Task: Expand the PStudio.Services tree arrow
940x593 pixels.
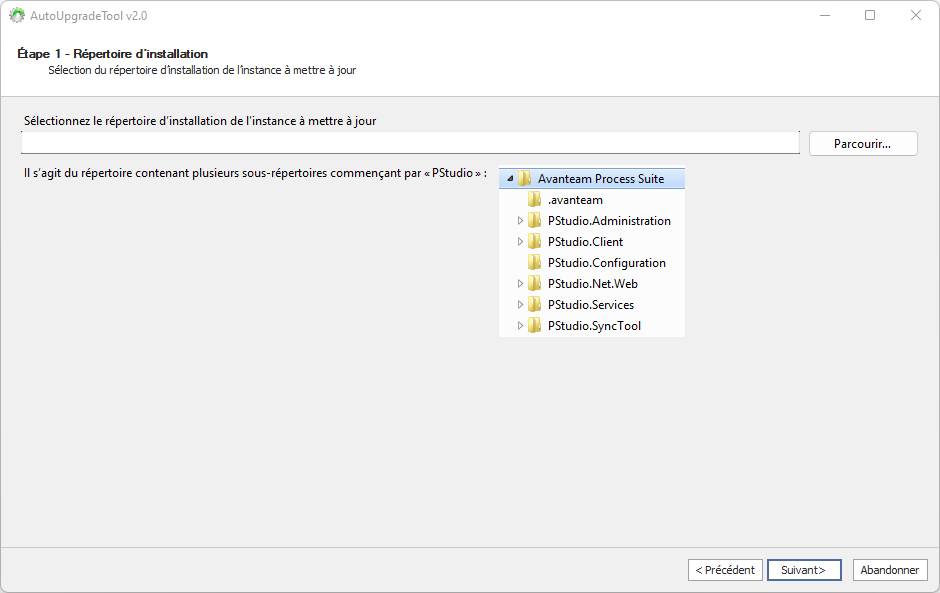Action: tap(520, 305)
